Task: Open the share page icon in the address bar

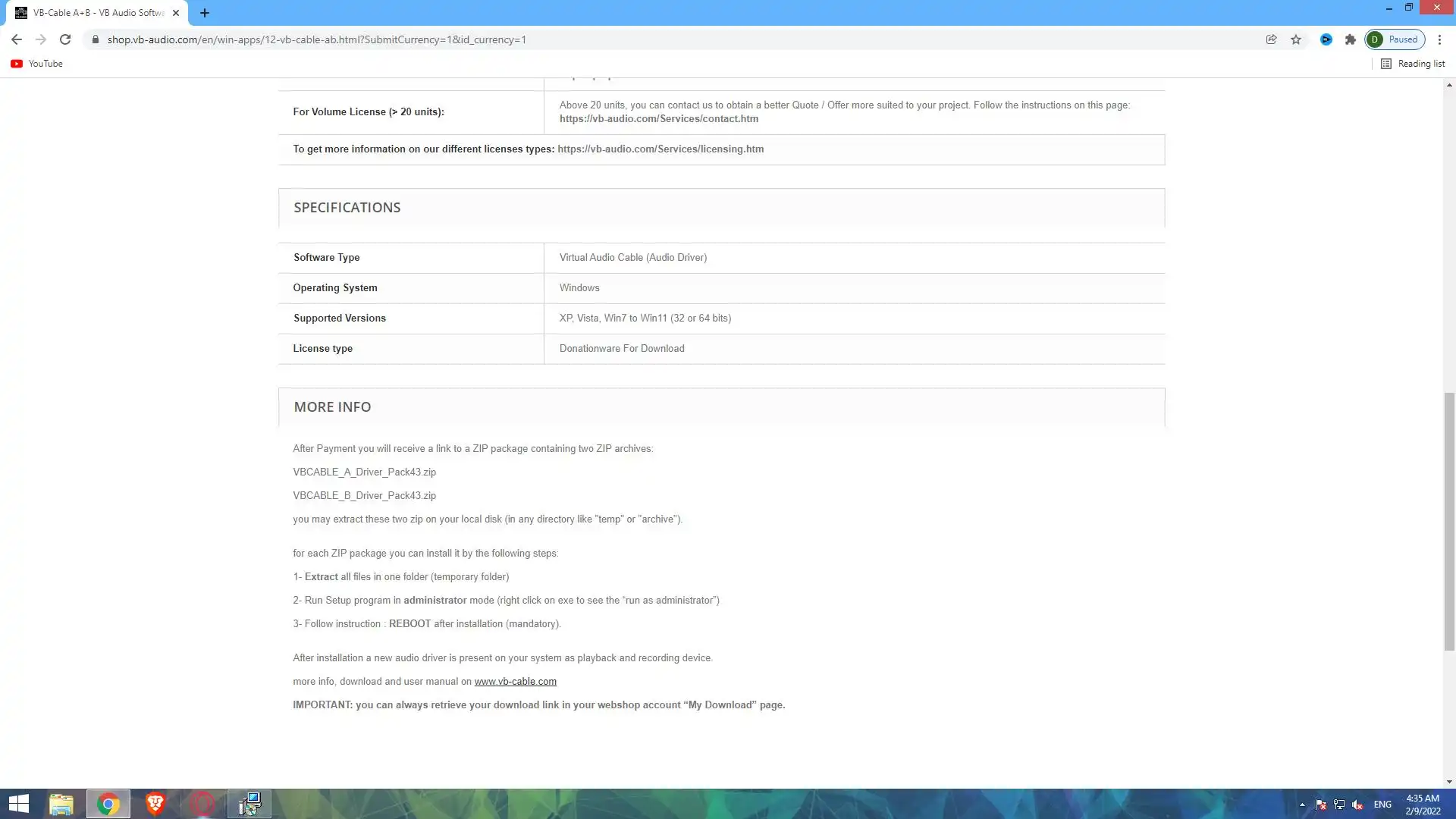Action: [x=1272, y=39]
